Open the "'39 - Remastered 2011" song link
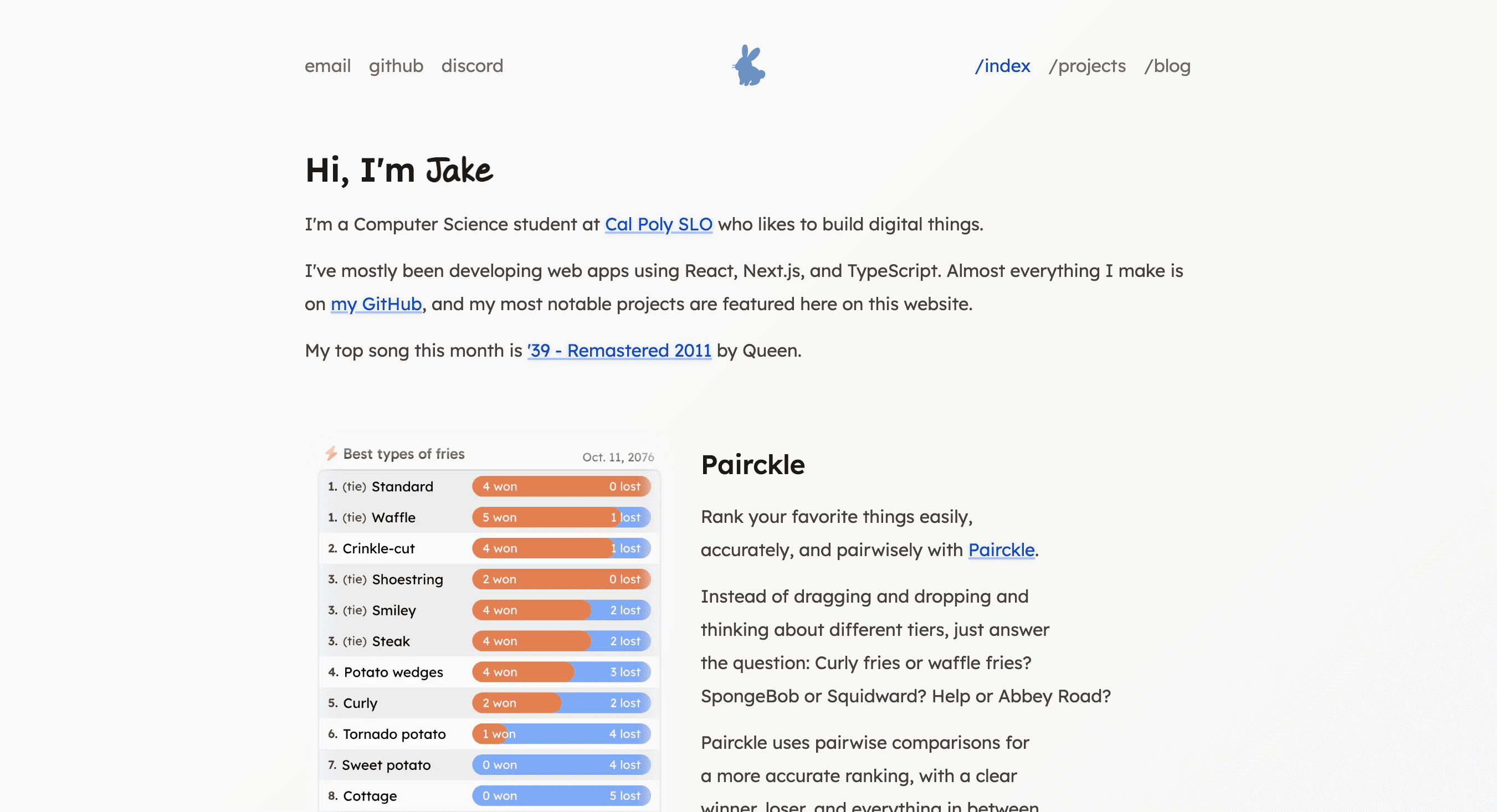The width and height of the screenshot is (1497, 812). pyautogui.click(x=618, y=350)
